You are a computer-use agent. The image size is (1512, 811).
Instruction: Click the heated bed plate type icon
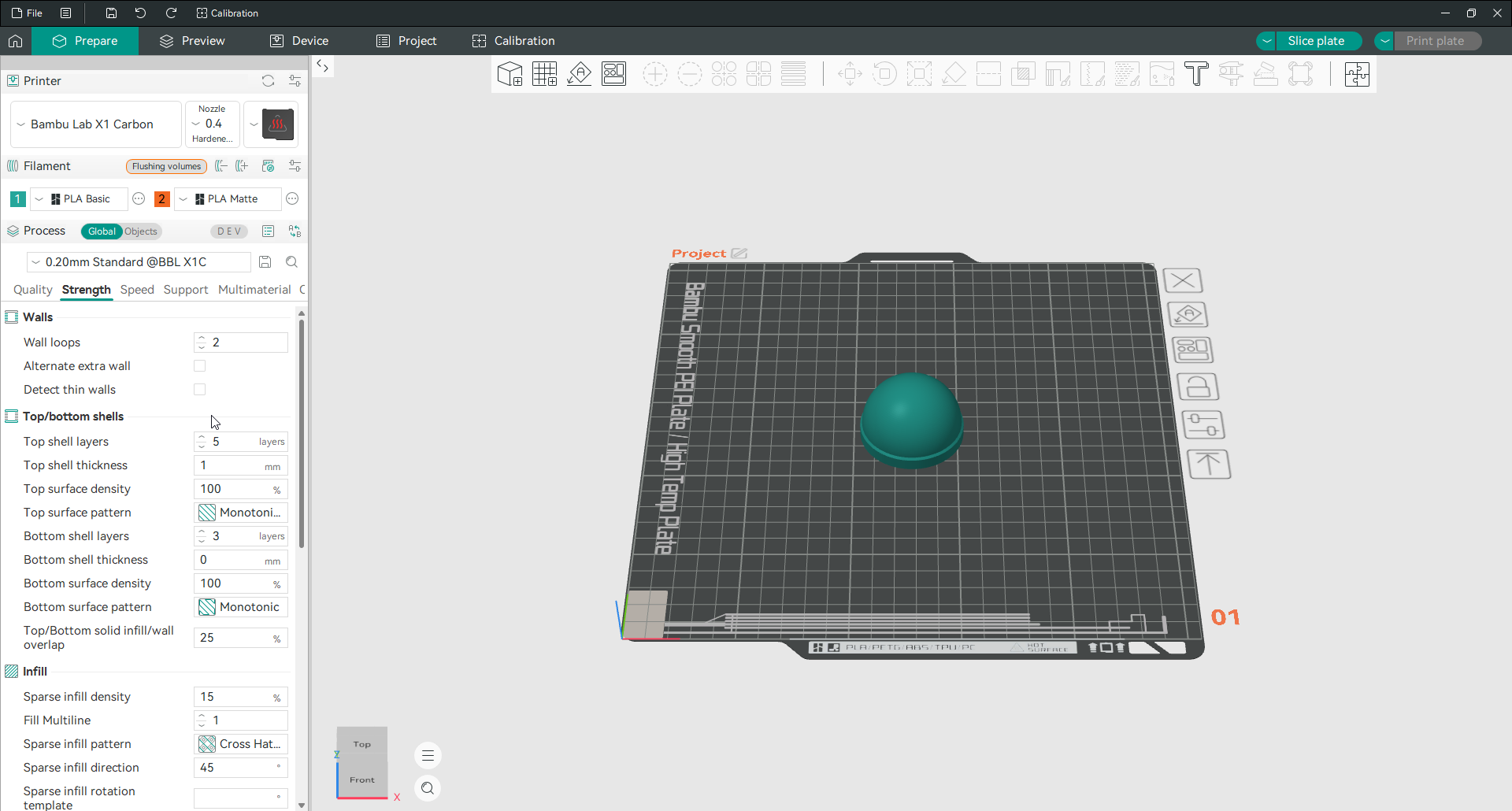pos(278,124)
